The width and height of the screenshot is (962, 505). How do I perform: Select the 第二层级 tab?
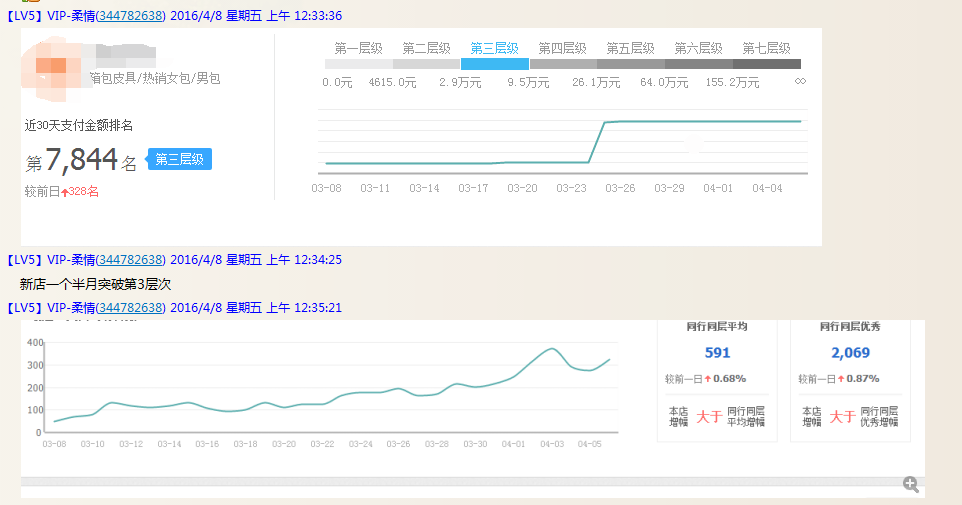click(x=426, y=48)
